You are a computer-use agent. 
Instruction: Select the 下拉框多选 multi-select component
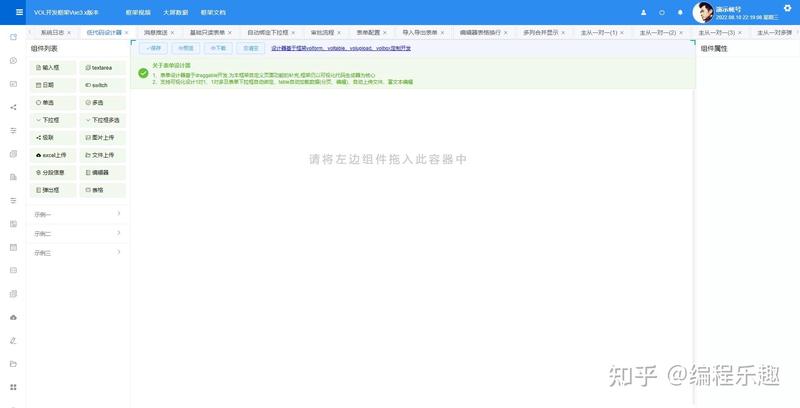(103, 120)
